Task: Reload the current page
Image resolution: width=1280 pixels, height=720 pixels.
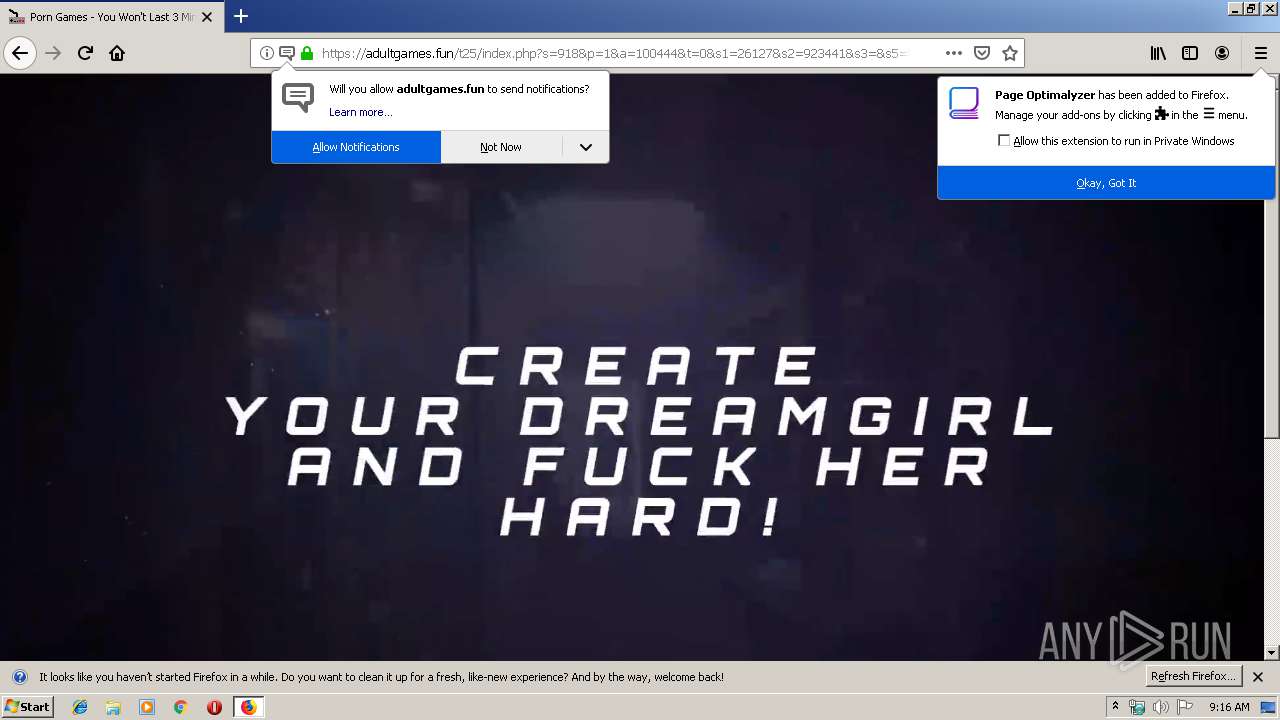Action: [86, 53]
